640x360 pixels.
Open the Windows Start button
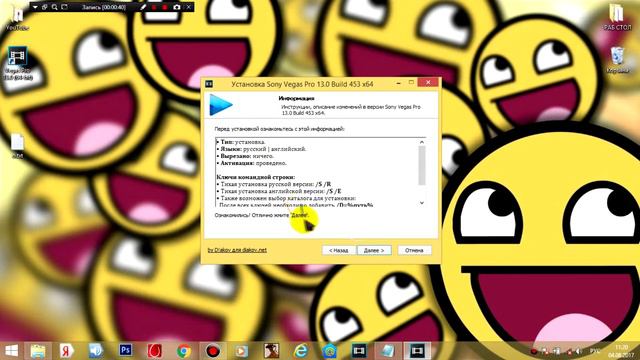click(x=11, y=351)
